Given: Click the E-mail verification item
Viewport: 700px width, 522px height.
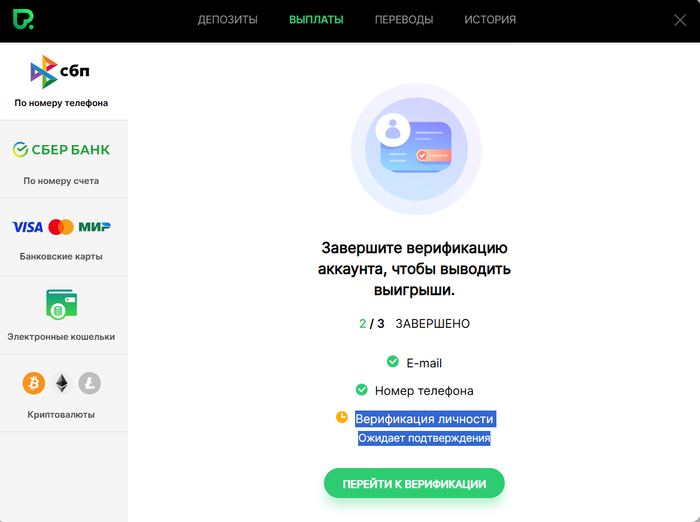Looking at the screenshot, I should [x=424, y=363].
